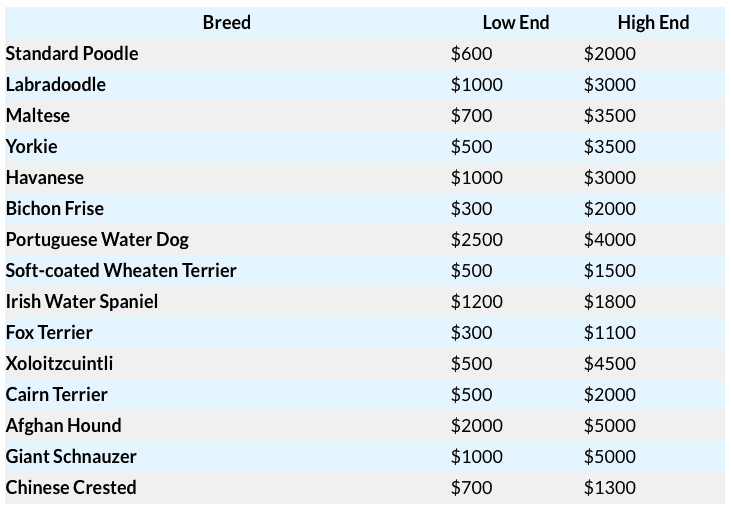Click Portuguese Water Dog's $2500 low price
The width and height of the screenshot is (732, 512).
point(477,239)
